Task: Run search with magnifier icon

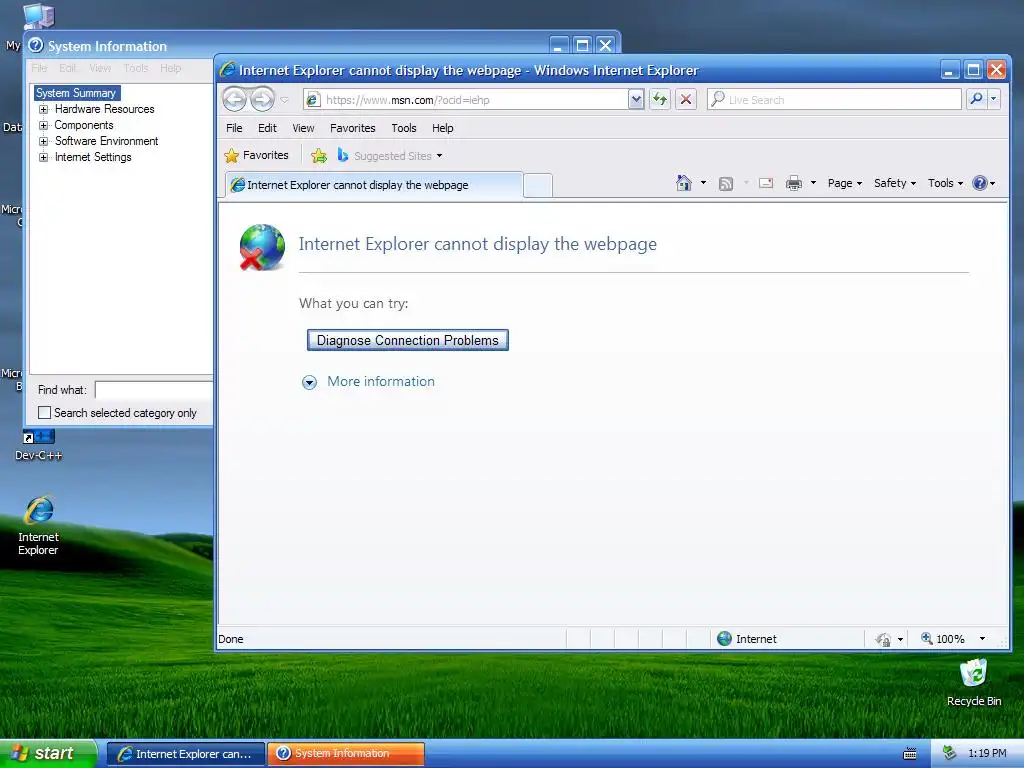Action: pos(976,99)
